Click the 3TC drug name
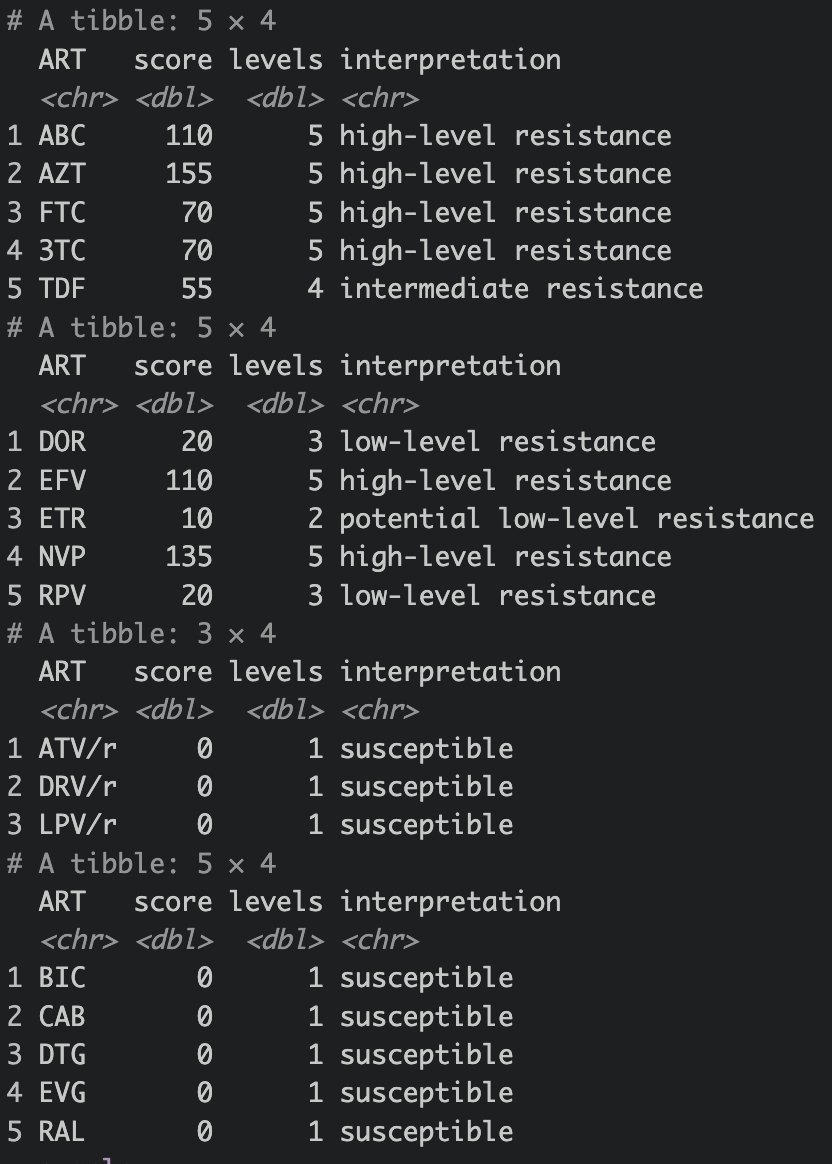The height and width of the screenshot is (1164, 832). [x=62, y=251]
